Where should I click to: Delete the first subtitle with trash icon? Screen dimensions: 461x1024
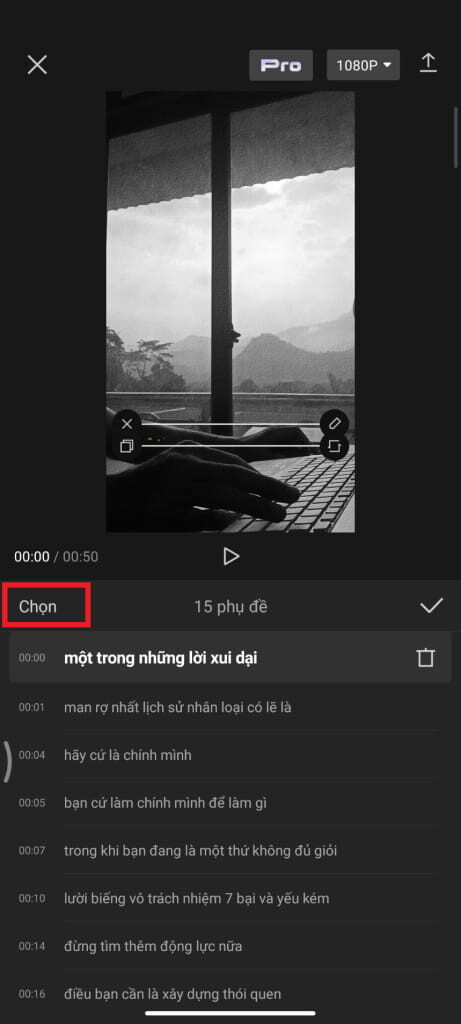(426, 658)
